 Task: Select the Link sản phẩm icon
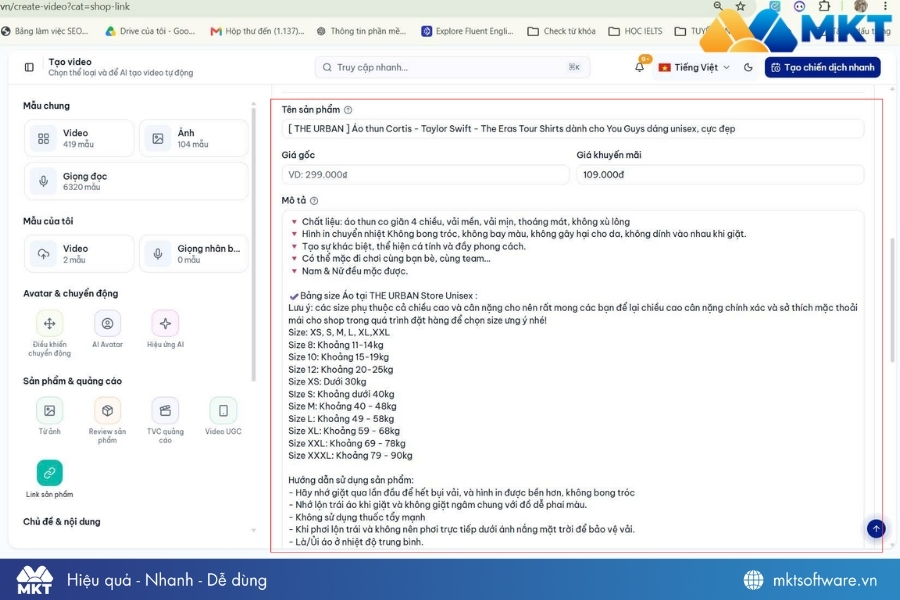click(x=49, y=473)
